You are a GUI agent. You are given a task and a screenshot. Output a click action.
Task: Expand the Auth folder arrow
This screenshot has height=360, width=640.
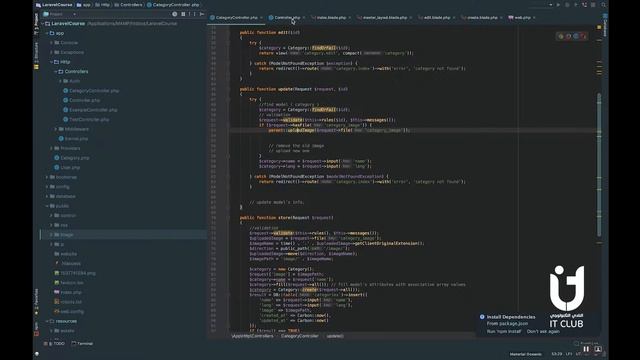pyautogui.click(x=60, y=81)
